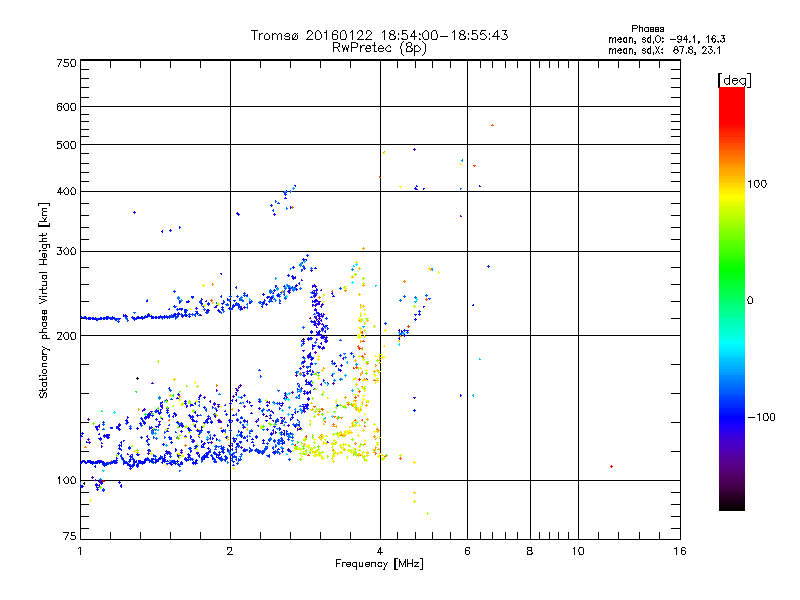Click the colorbar tick label '0'

750,301
